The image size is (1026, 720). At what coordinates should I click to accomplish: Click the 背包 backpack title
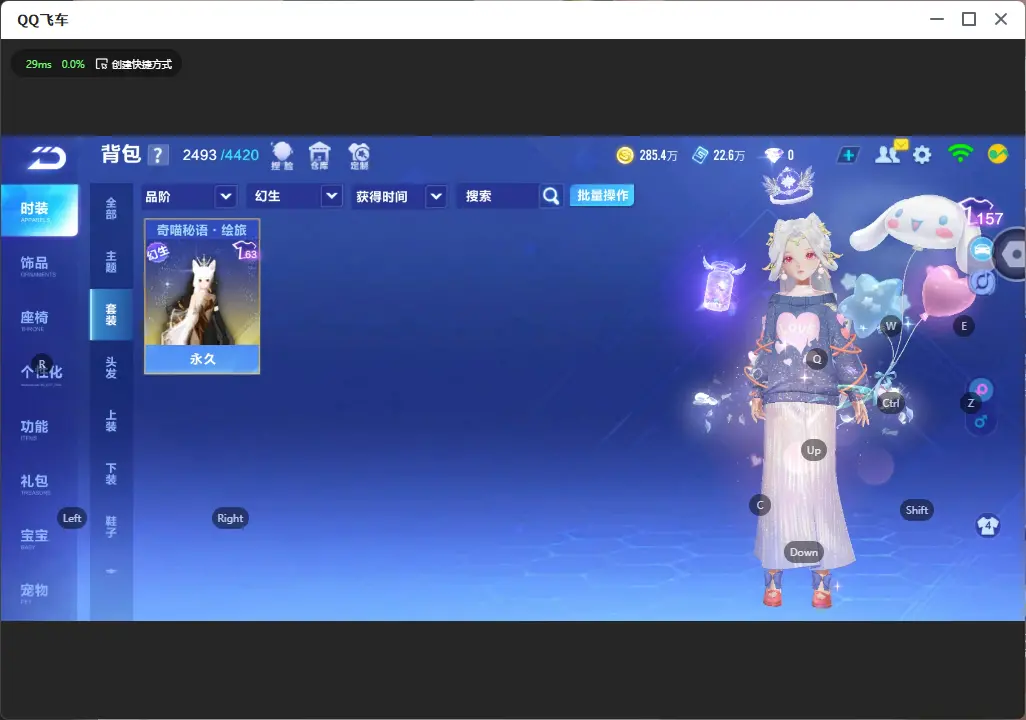click(x=121, y=154)
